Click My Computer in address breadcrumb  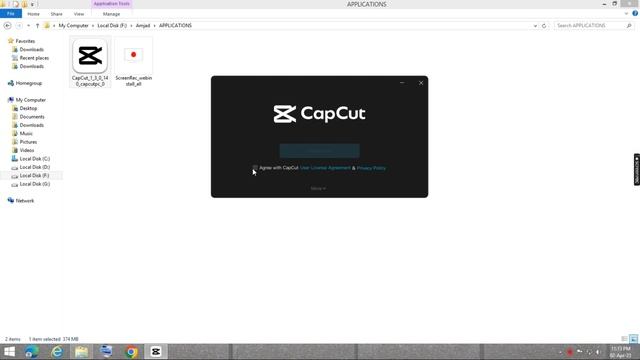pyautogui.click(x=73, y=25)
